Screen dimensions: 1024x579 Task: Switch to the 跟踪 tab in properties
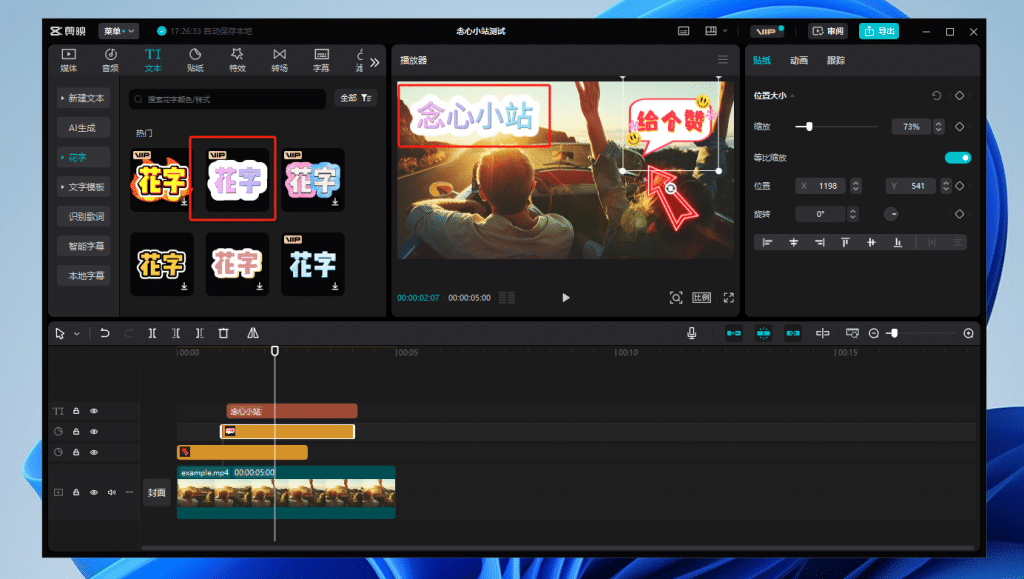pos(836,60)
